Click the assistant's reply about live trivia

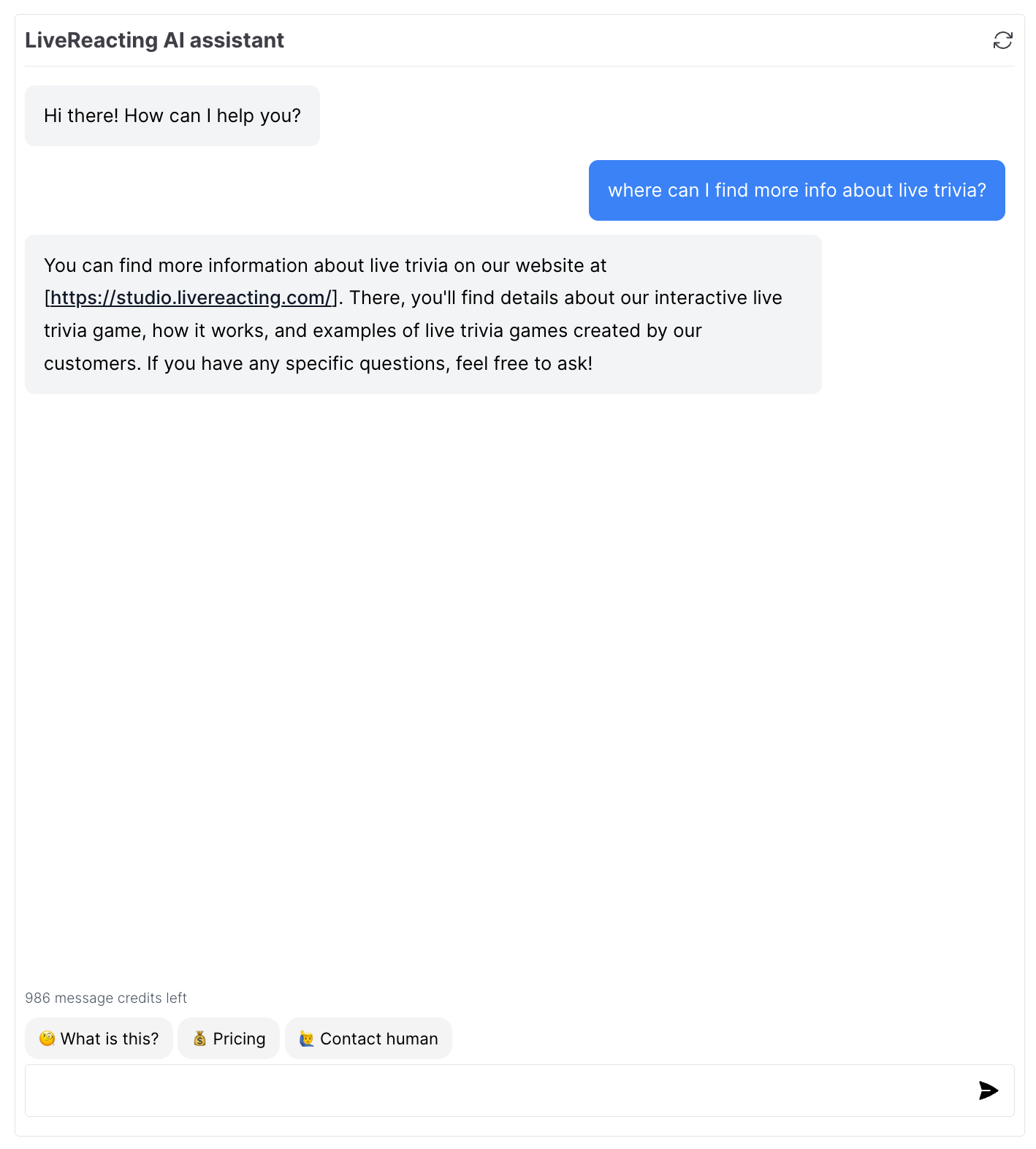click(x=423, y=314)
